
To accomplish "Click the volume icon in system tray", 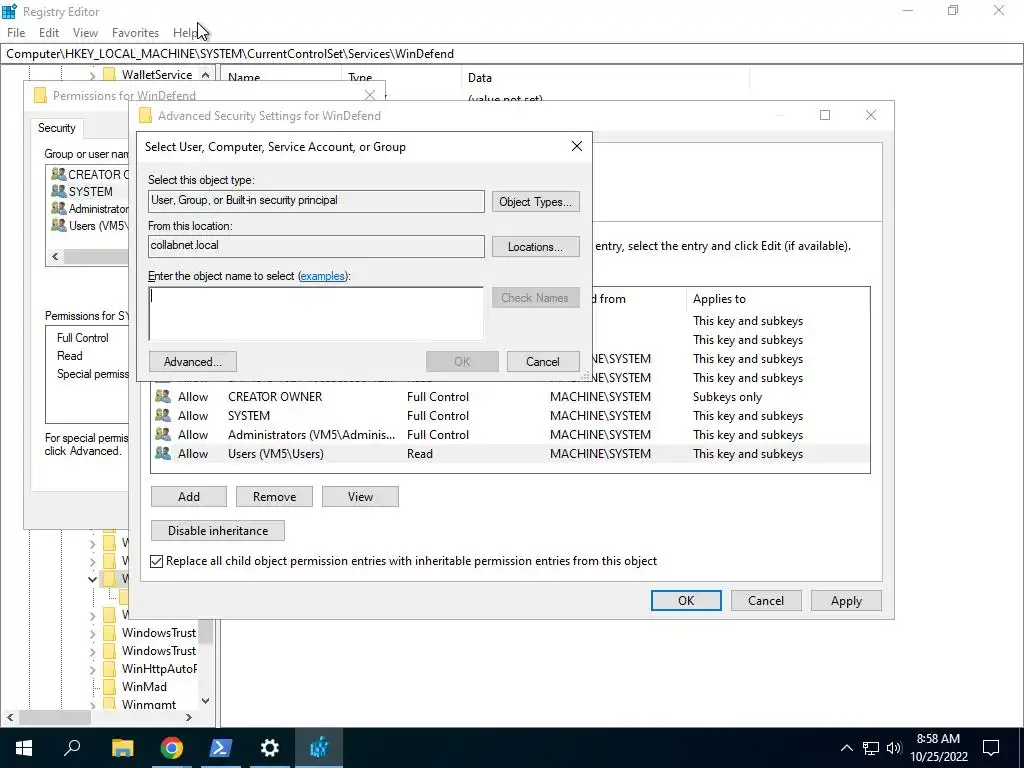I will 894,748.
